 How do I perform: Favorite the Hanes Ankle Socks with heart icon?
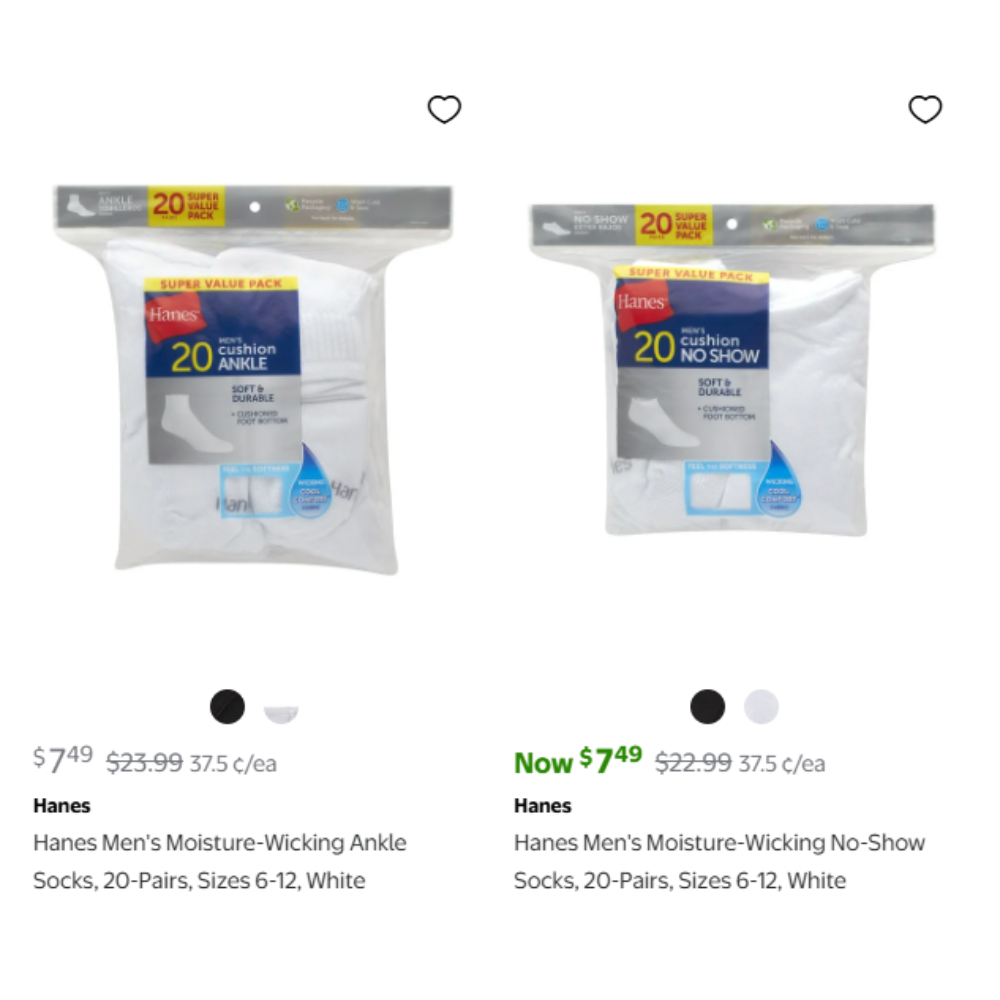[x=444, y=109]
